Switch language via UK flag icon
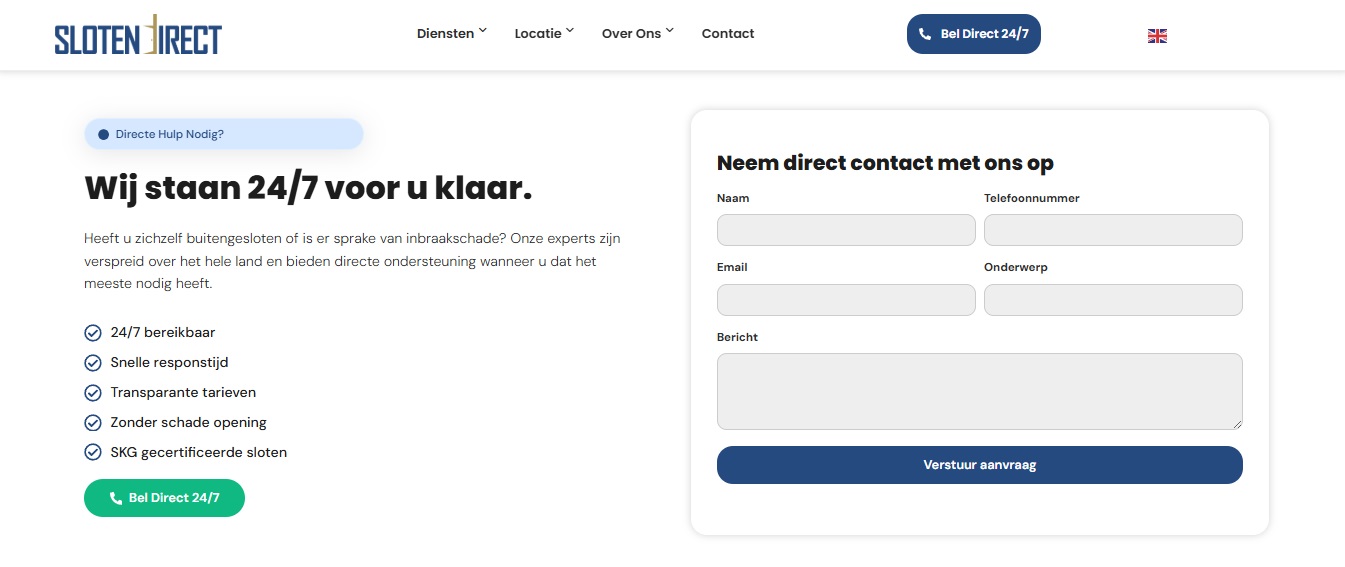1345x567 pixels. click(1157, 36)
